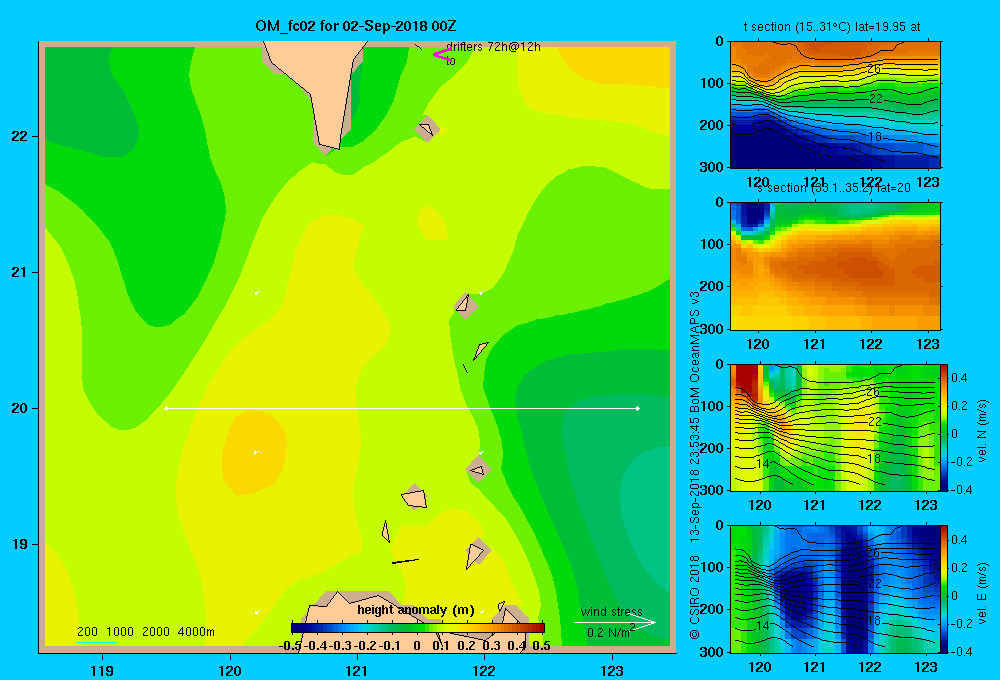This screenshot has width=1000, height=680.
Task: Click the "1000" depth contour legend entry
Action: point(120,632)
